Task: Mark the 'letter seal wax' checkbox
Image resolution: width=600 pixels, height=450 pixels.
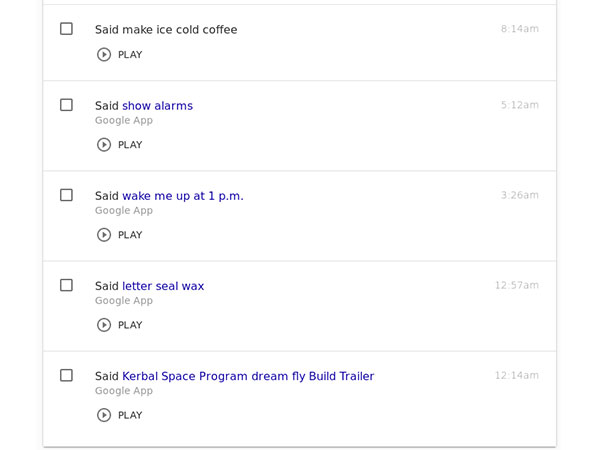Action: click(66, 285)
